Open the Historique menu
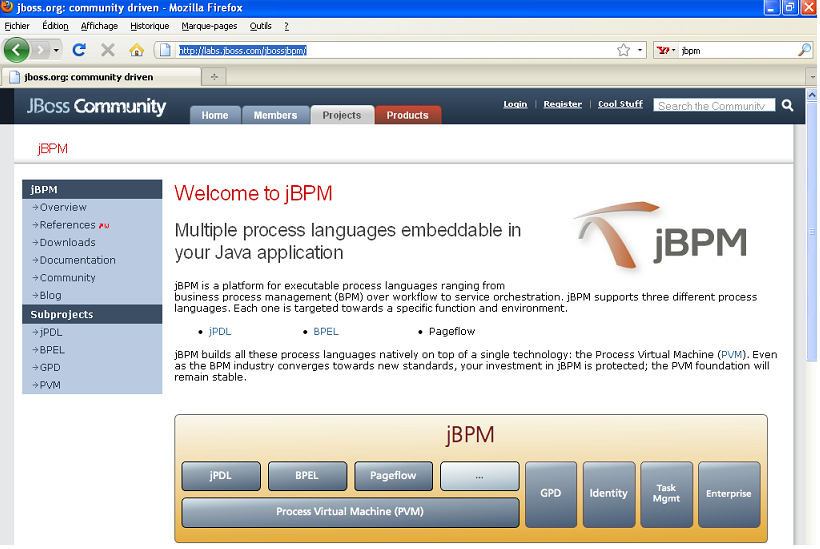This screenshot has height=549, width=820. coord(150,26)
